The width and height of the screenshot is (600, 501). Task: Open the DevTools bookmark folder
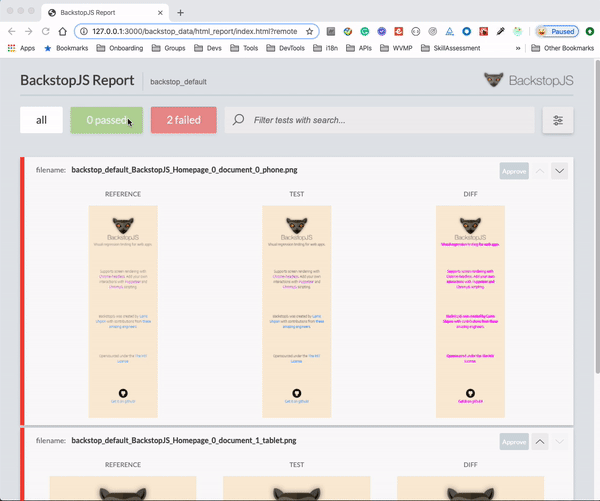pos(285,48)
